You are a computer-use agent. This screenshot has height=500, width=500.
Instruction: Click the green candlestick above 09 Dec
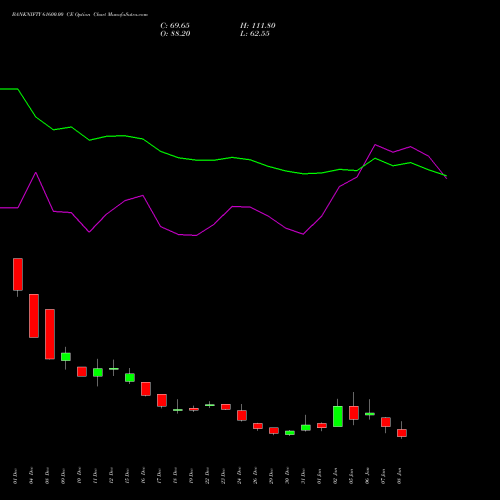(x=66, y=357)
